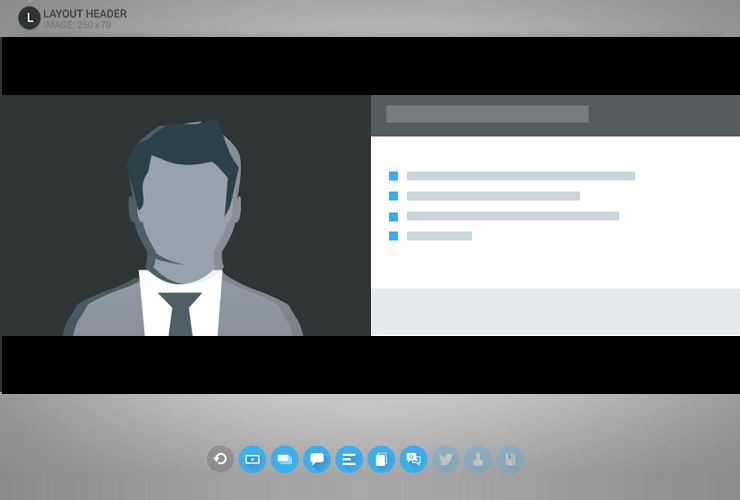Click the dimmed book resources icon

coord(510,459)
